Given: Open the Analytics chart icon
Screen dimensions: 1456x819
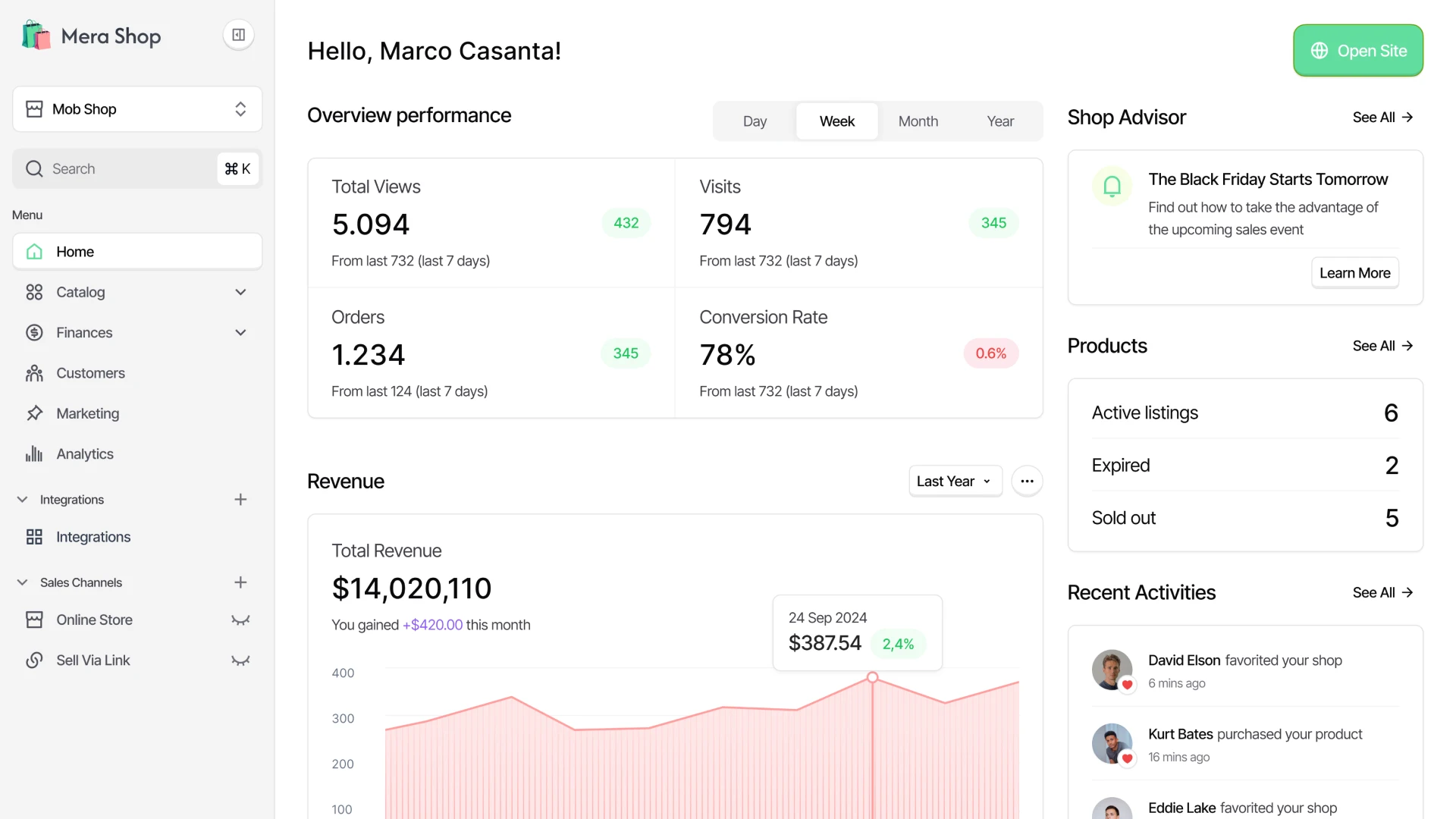Looking at the screenshot, I should coord(34,453).
